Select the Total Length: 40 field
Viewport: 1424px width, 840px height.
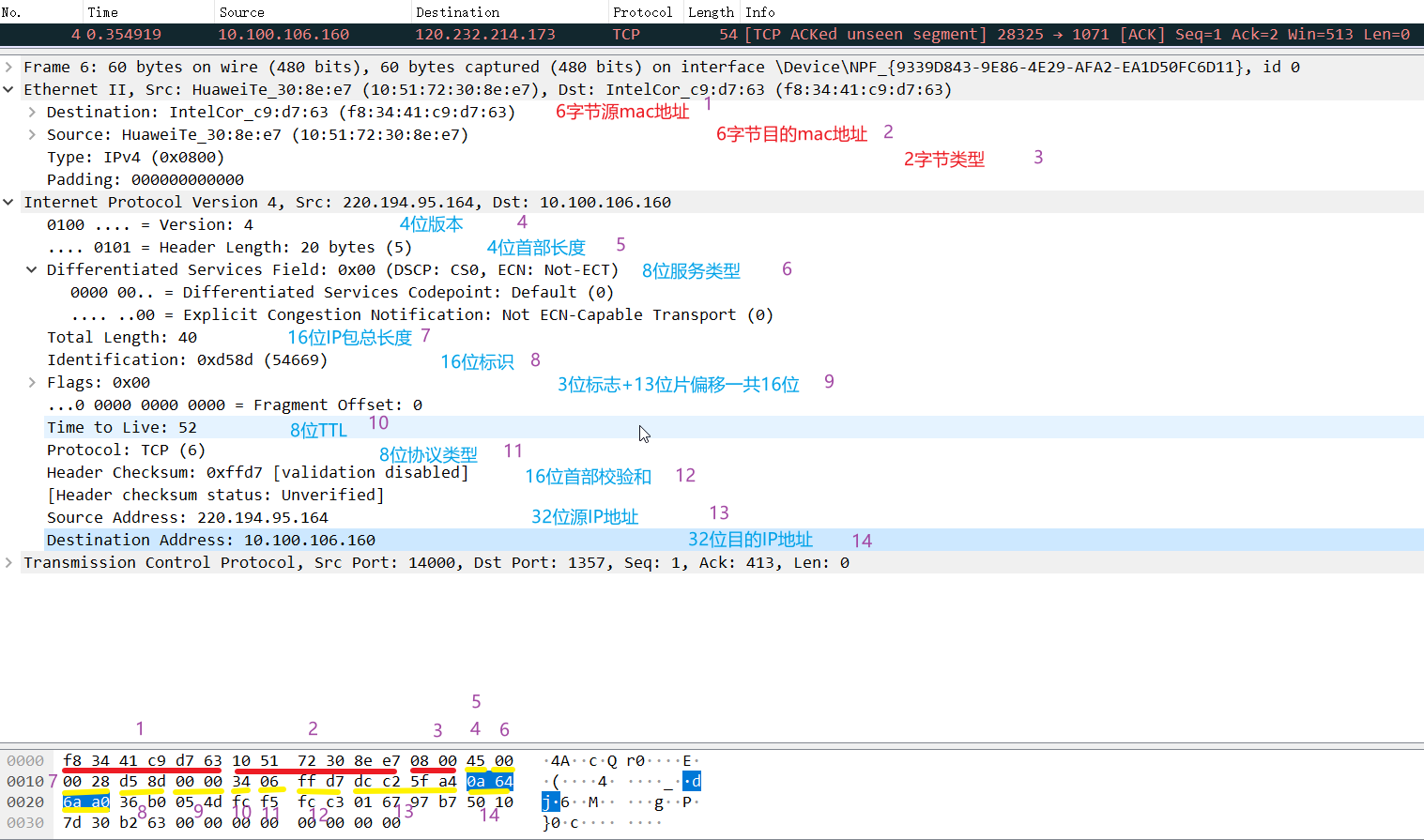pyautogui.click(x=122, y=338)
